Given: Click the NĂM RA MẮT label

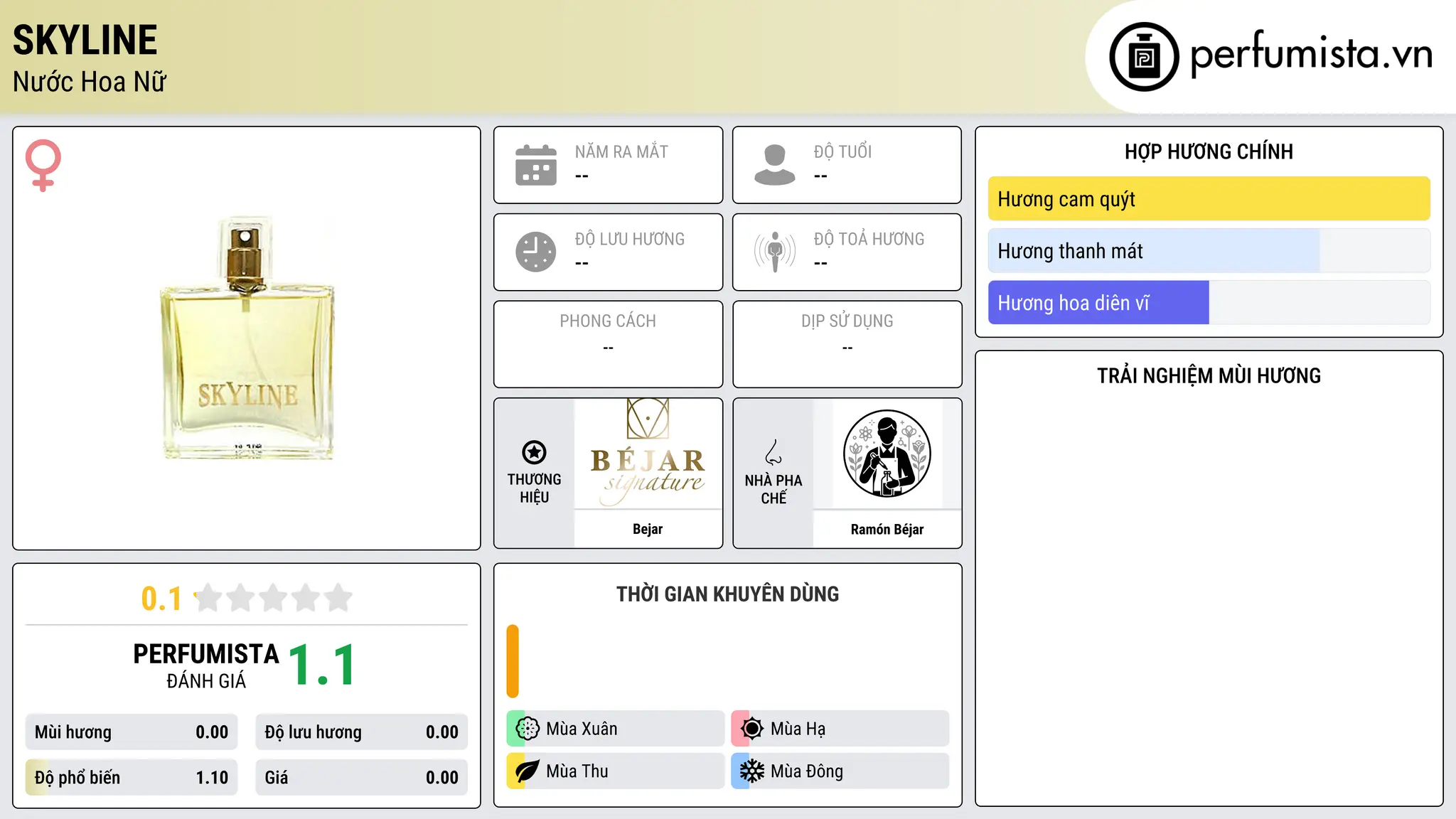Looking at the screenshot, I should (621, 151).
